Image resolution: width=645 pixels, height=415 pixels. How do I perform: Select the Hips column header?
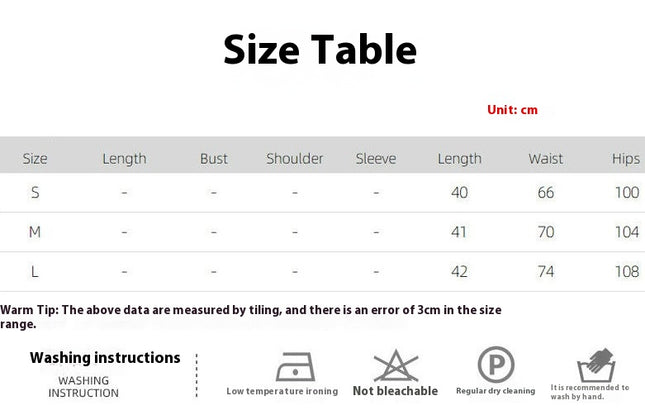point(626,159)
